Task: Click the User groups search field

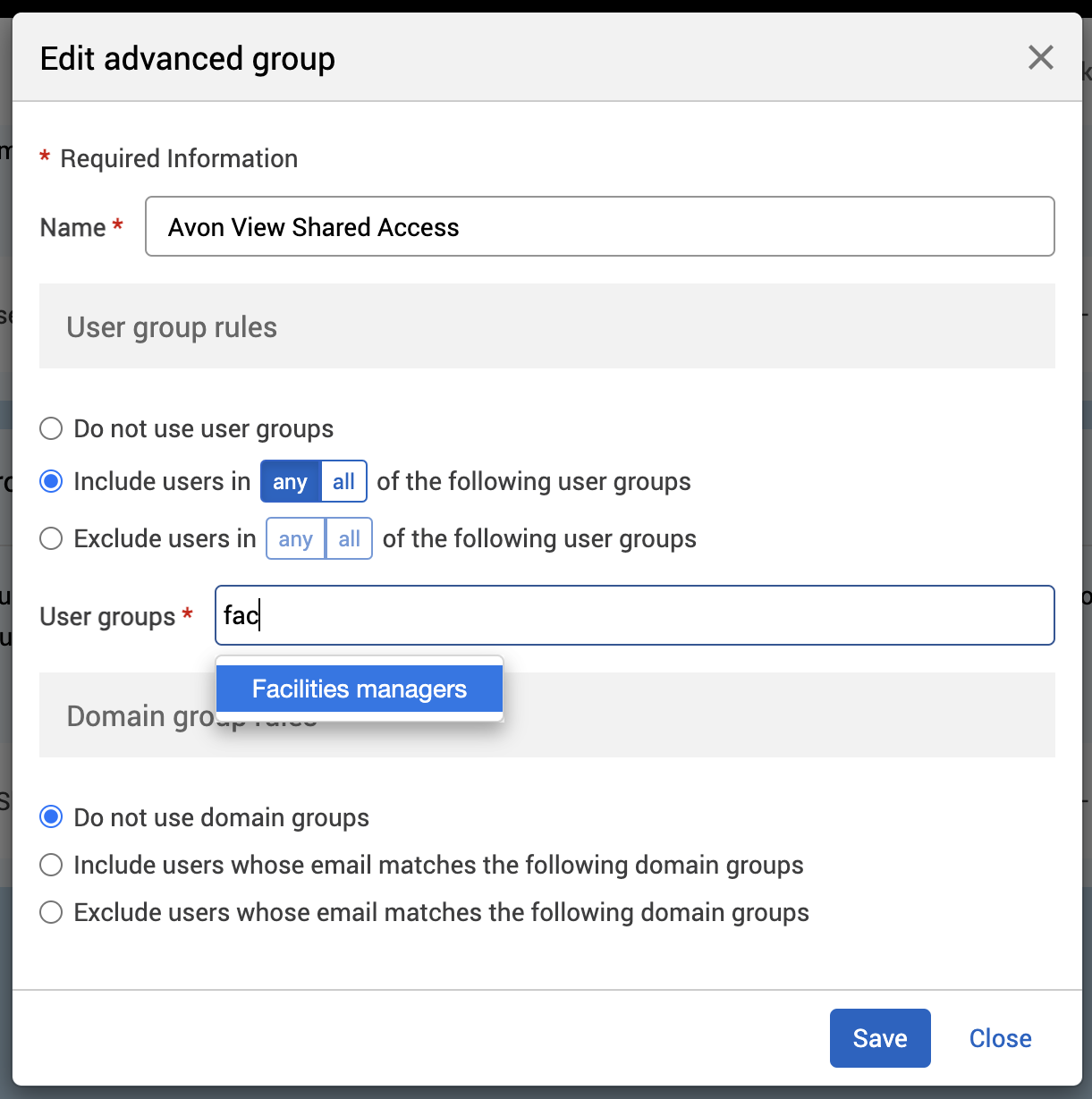Action: pyautogui.click(x=635, y=616)
